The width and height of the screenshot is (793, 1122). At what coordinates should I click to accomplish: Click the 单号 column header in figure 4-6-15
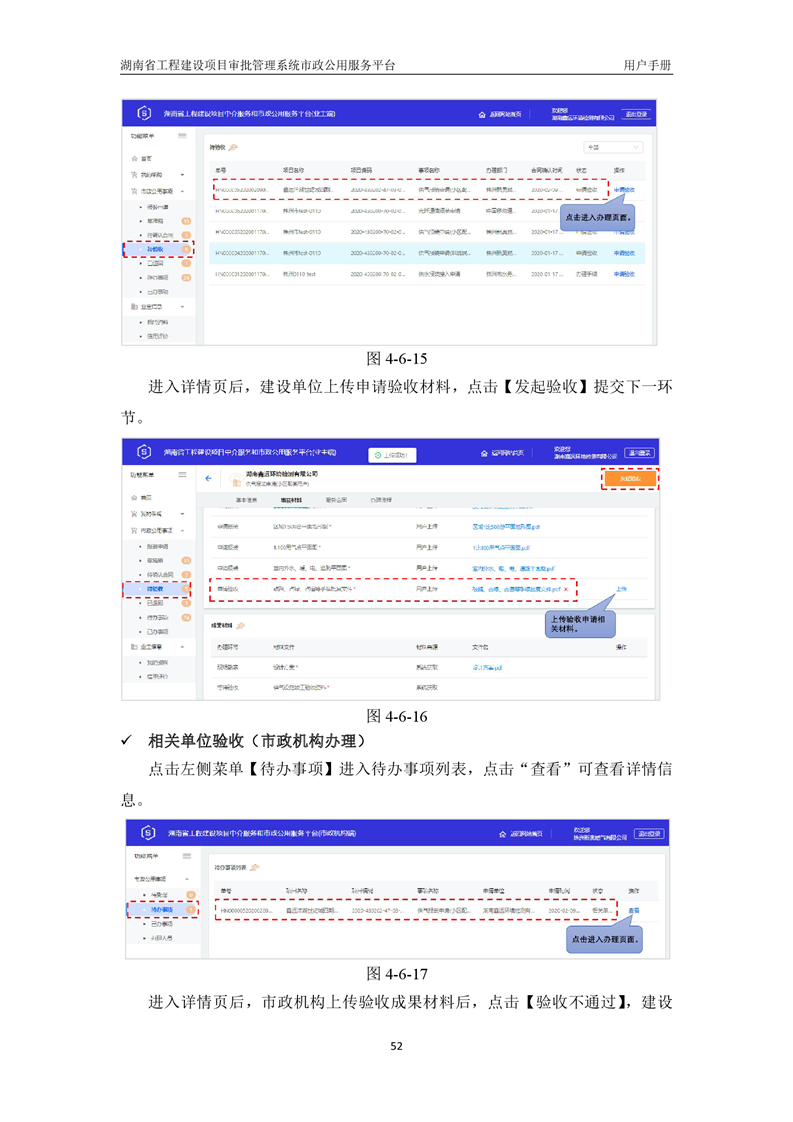pyautogui.click(x=221, y=170)
